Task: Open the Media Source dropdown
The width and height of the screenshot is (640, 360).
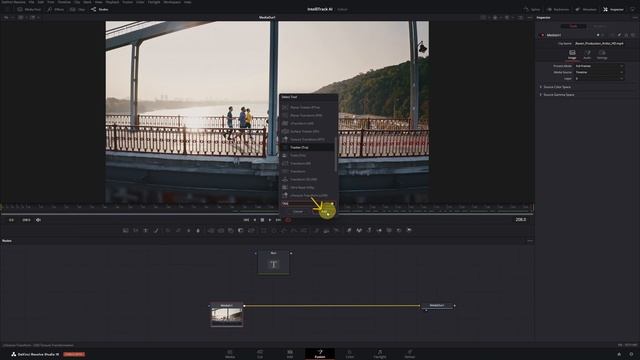Action: click(x=599, y=72)
